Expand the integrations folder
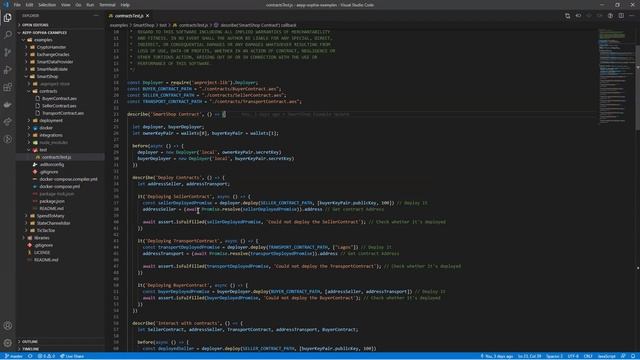640x360 pixels. (x=60, y=135)
